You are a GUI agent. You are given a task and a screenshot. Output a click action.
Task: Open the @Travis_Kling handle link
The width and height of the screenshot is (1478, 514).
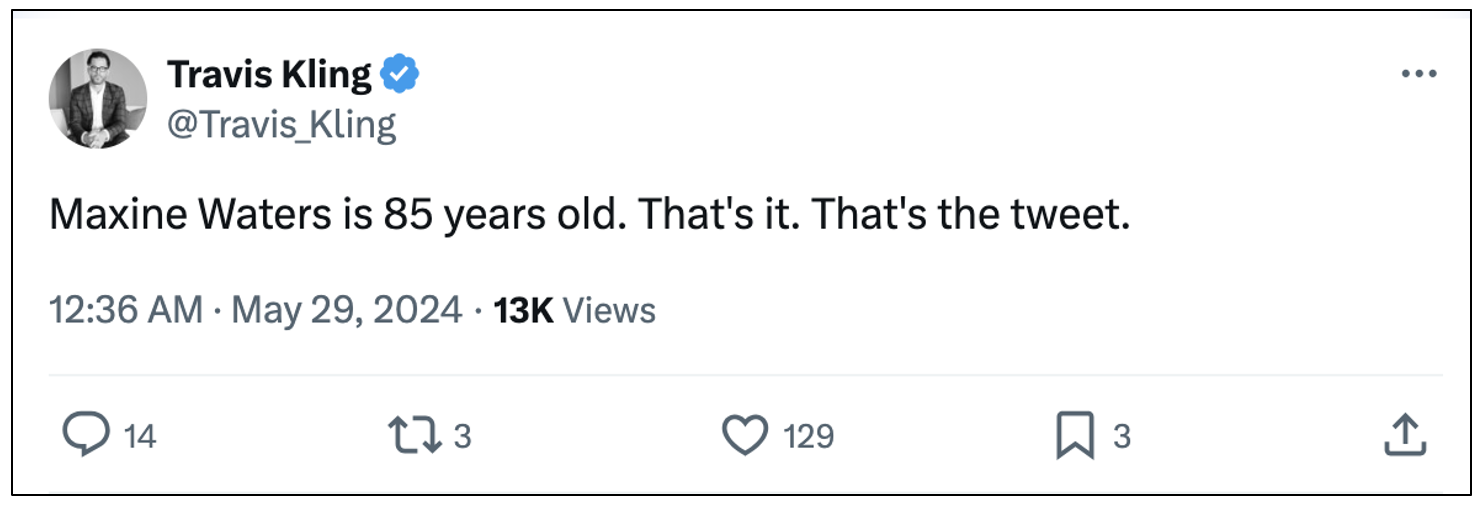point(281,124)
